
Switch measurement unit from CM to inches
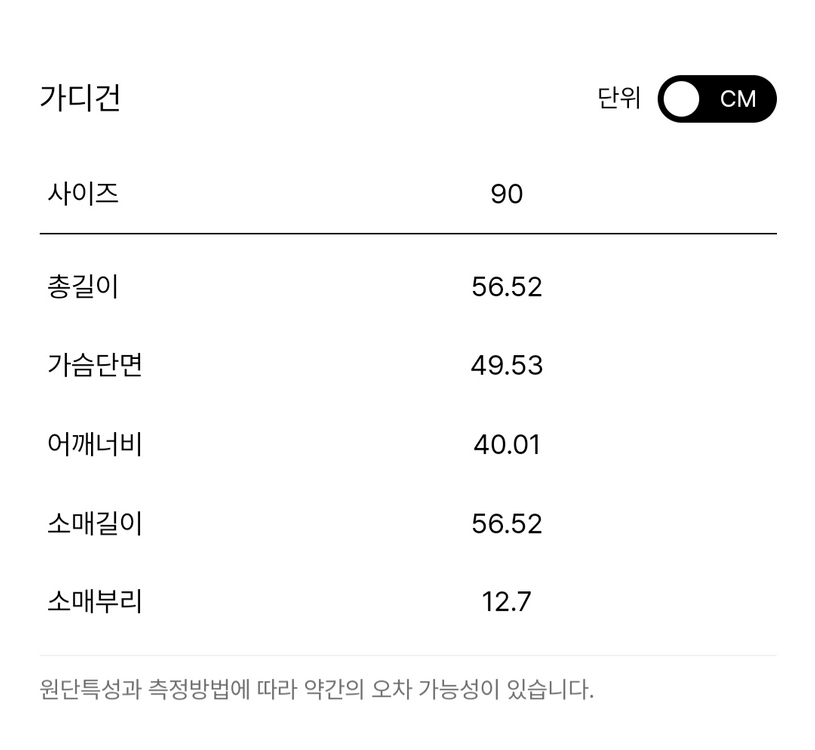click(x=716, y=99)
